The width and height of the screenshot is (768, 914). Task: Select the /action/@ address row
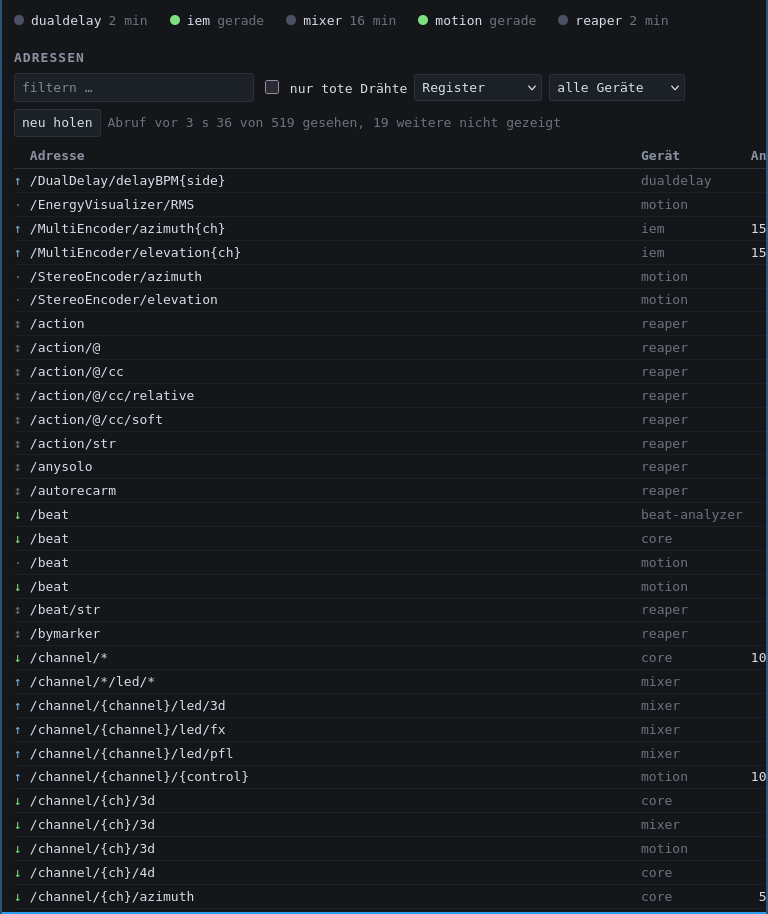tap(390, 347)
